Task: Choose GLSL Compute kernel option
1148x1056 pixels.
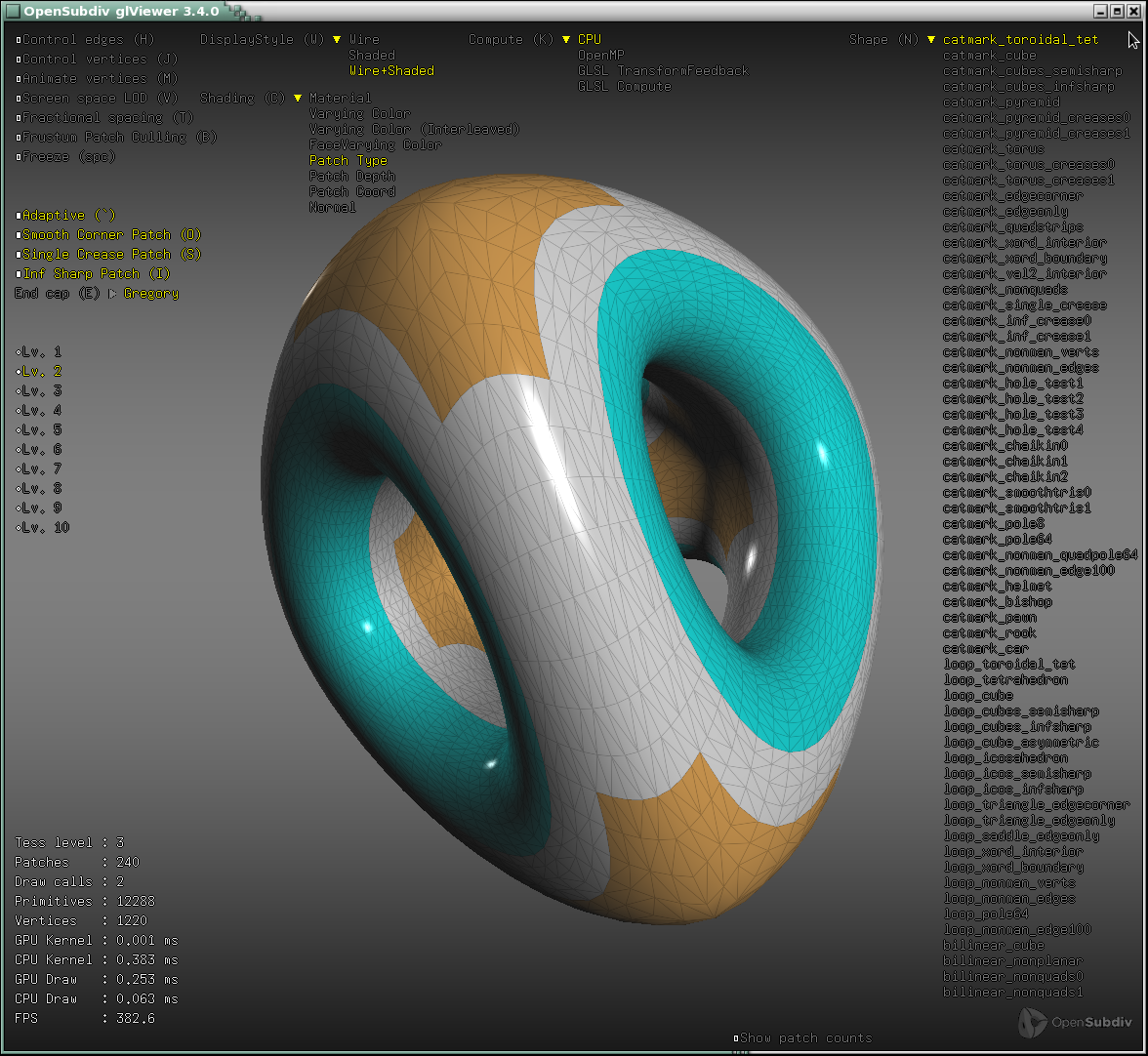Action: pyautogui.click(x=624, y=87)
